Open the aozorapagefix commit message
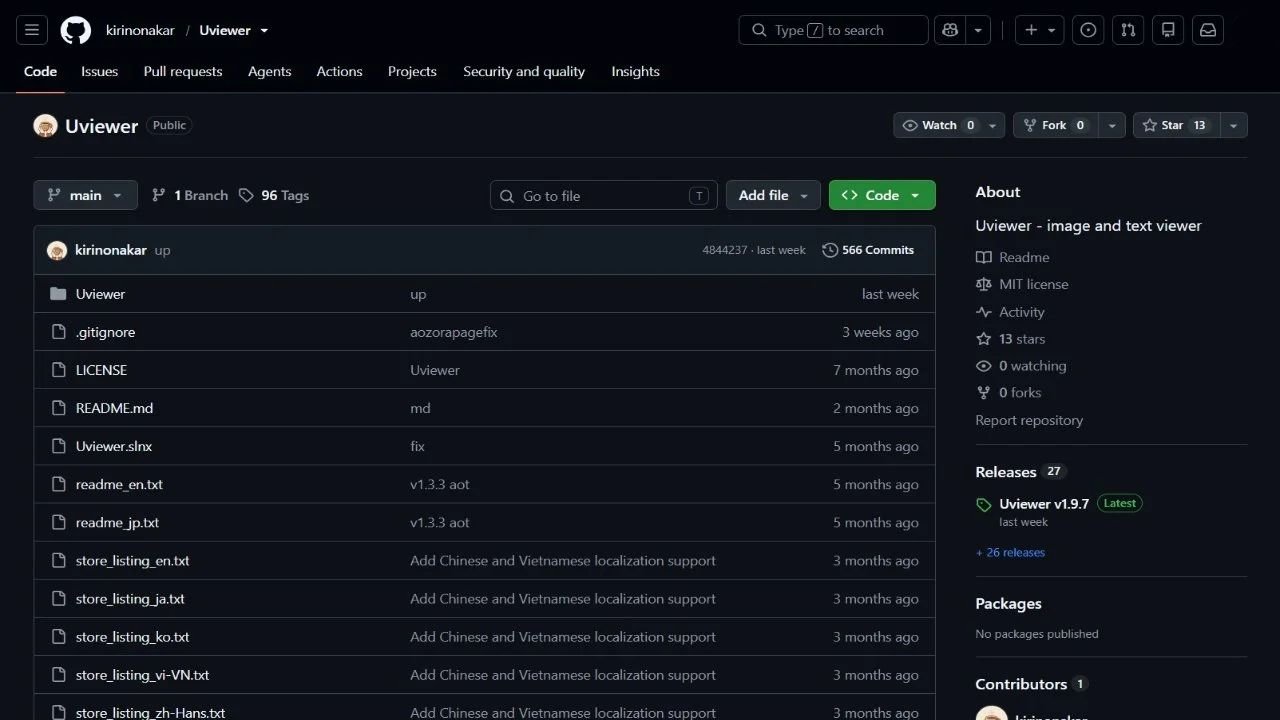Screen dimensions: 1280x720 [453, 332]
